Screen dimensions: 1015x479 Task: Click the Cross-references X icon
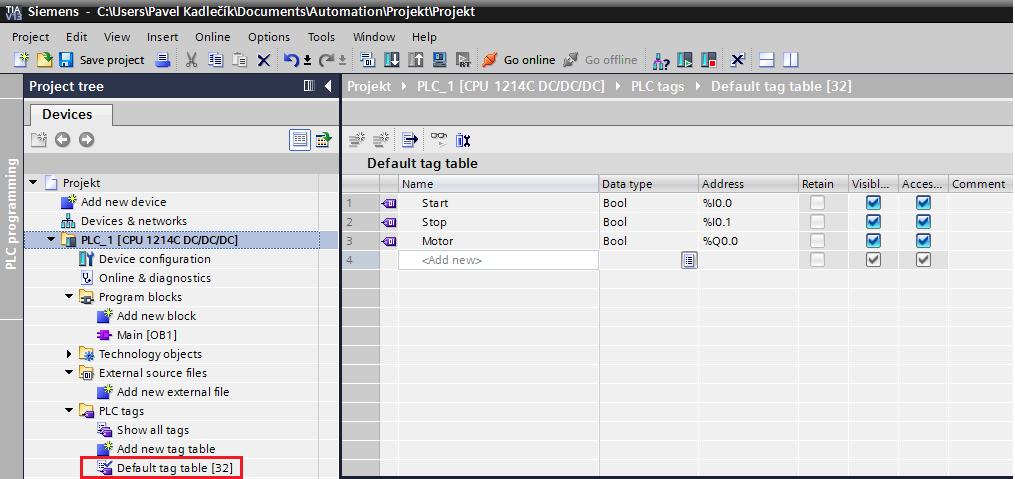coord(738,60)
